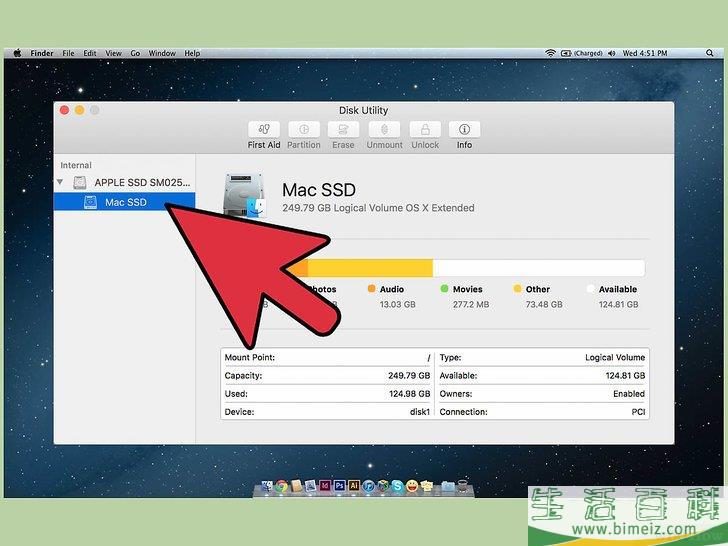728x546 pixels.
Task: Click the Mac SSD volume title
Action: [x=319, y=189]
